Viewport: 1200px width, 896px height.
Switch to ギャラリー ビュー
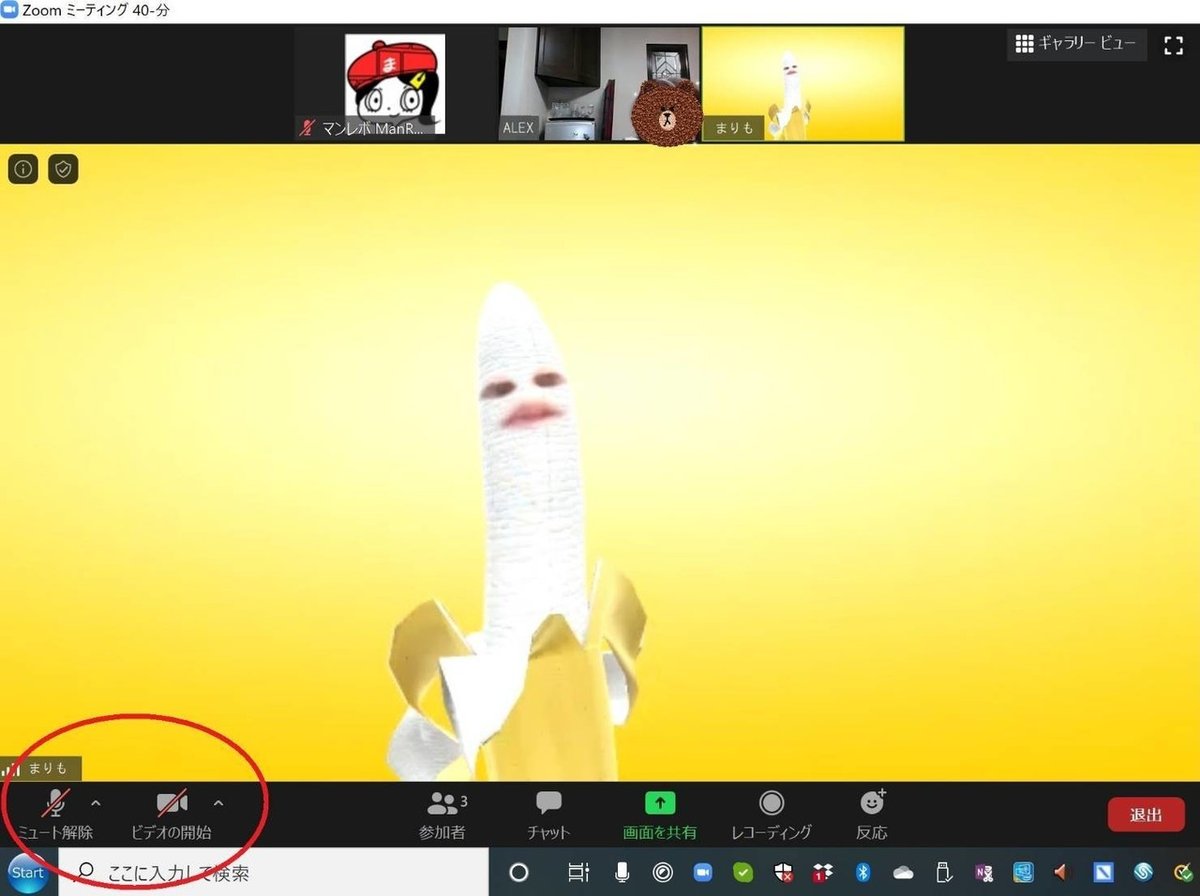(x=1076, y=44)
